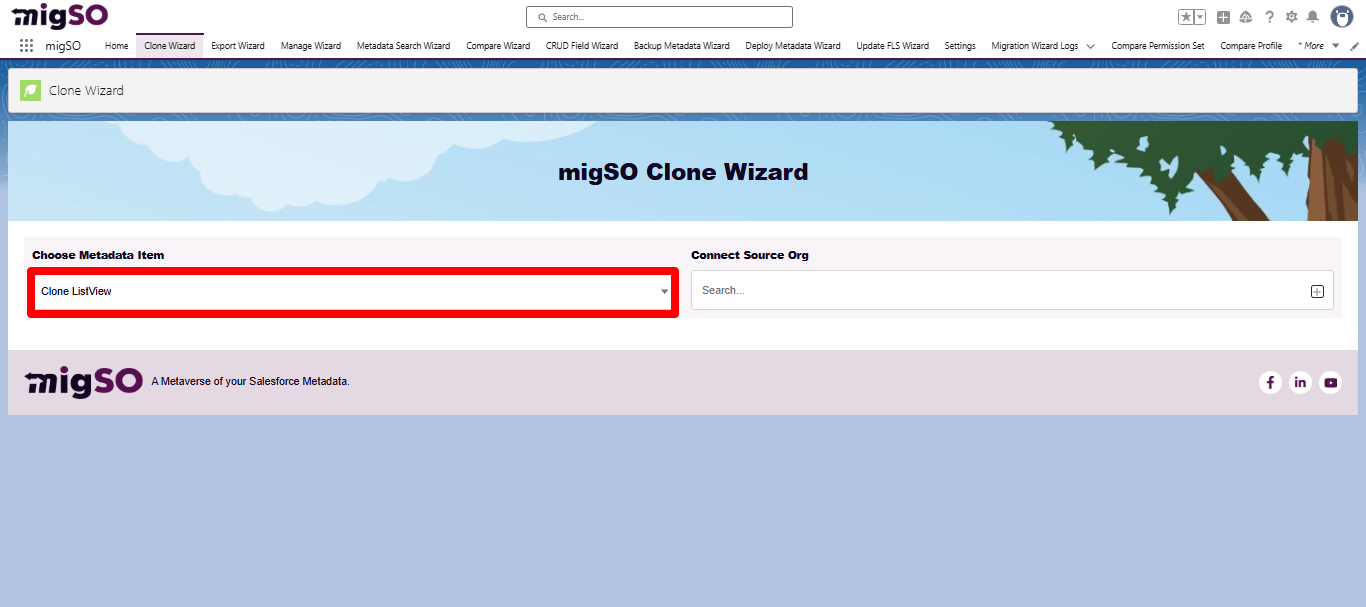Open the Compare Permission Set tab
The width and height of the screenshot is (1366, 607).
pos(1157,45)
